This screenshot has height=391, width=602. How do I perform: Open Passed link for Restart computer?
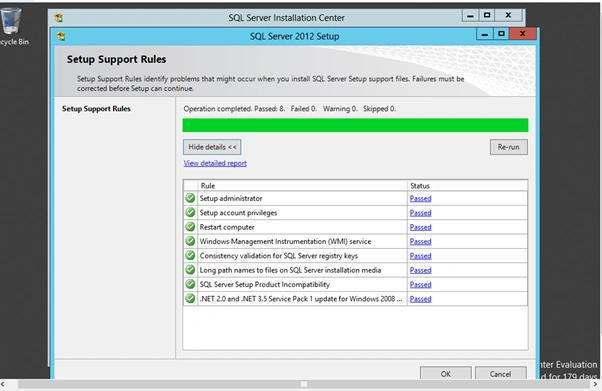pyautogui.click(x=420, y=227)
